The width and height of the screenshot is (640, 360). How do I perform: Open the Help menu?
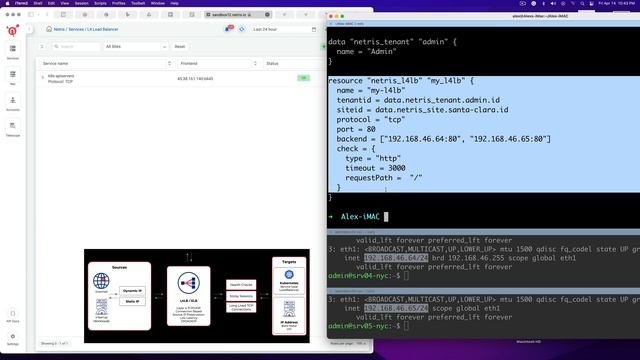tap(174, 3)
